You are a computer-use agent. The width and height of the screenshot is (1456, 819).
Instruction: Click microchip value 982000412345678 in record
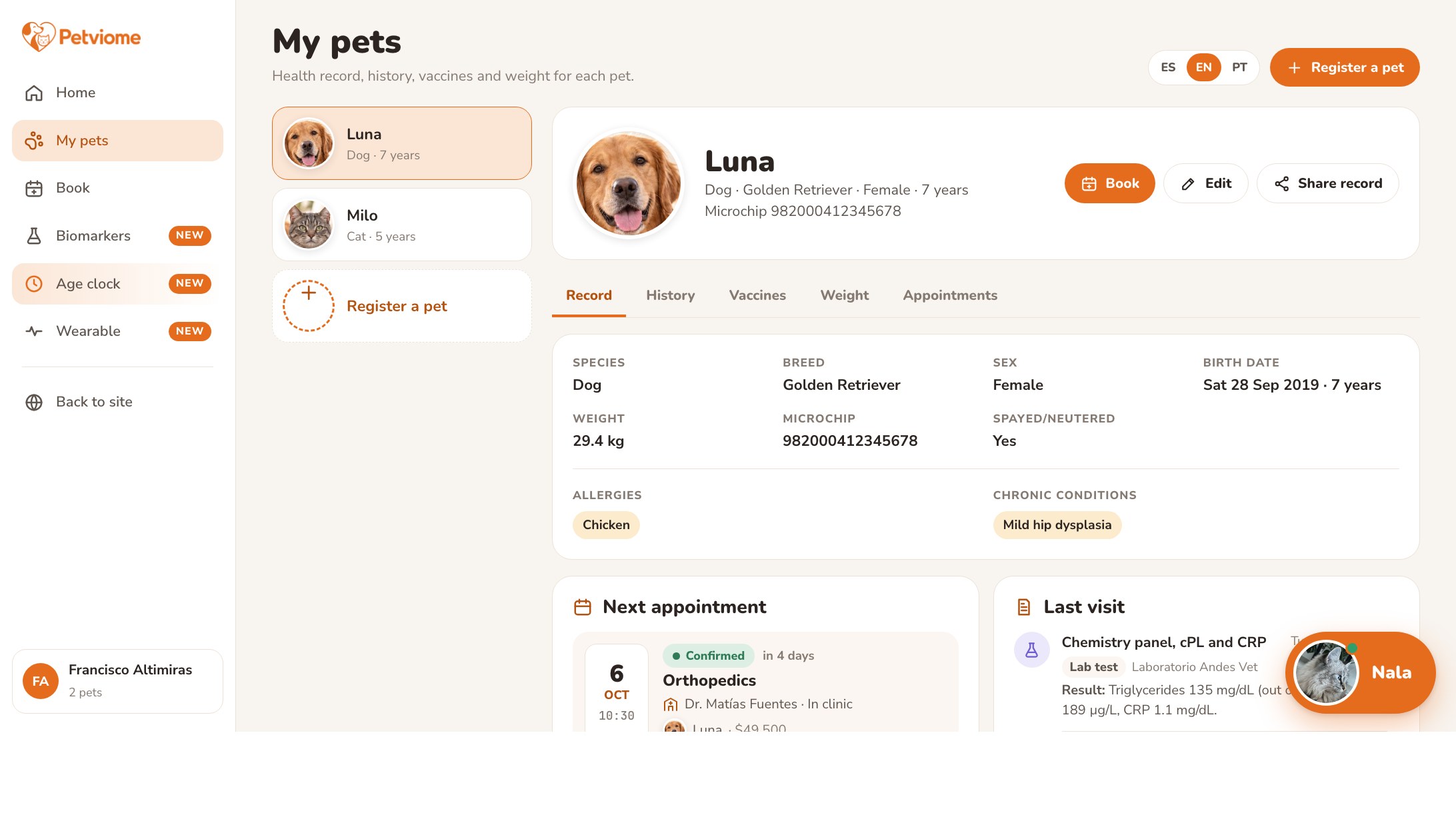[x=850, y=441]
